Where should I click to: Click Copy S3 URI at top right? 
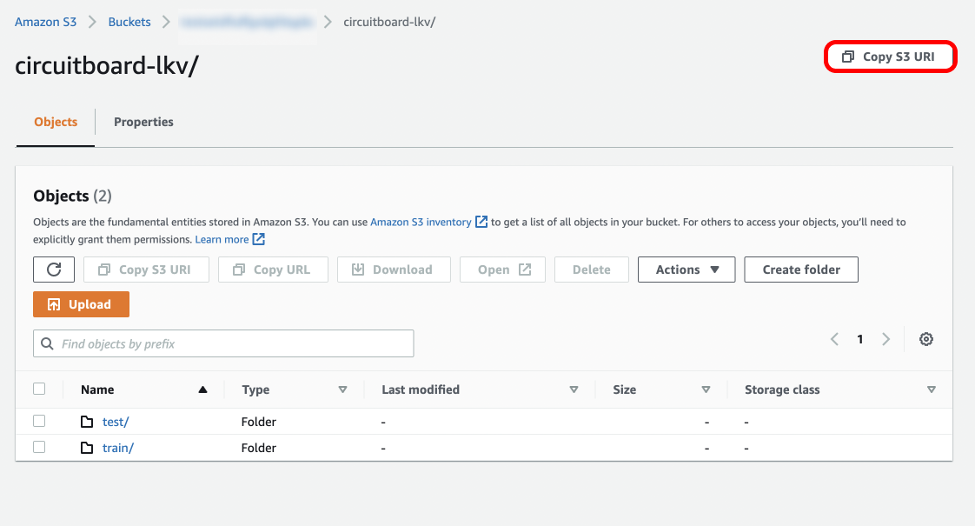click(x=890, y=57)
